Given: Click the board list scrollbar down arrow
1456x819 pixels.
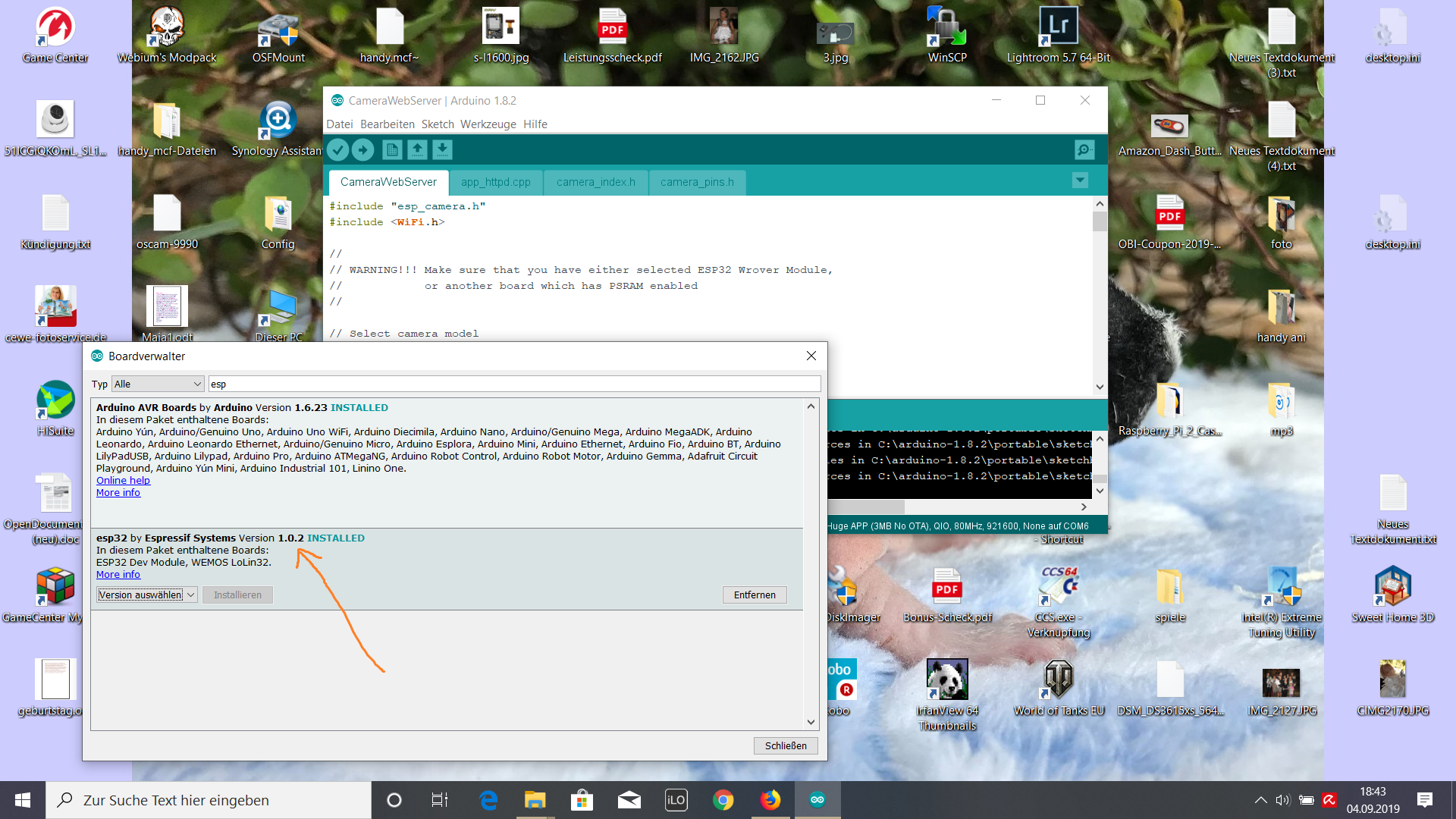Looking at the screenshot, I should [x=811, y=723].
